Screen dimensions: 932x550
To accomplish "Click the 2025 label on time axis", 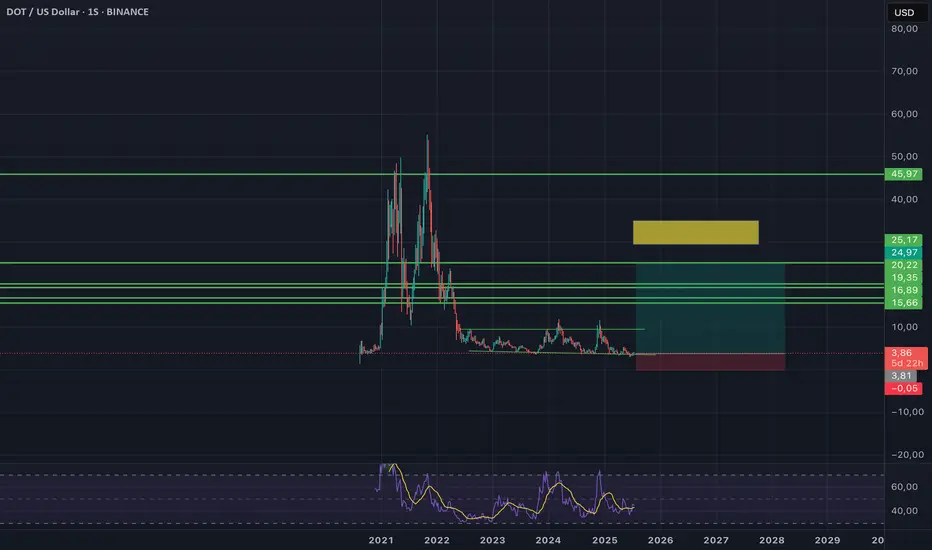I will pos(604,540).
